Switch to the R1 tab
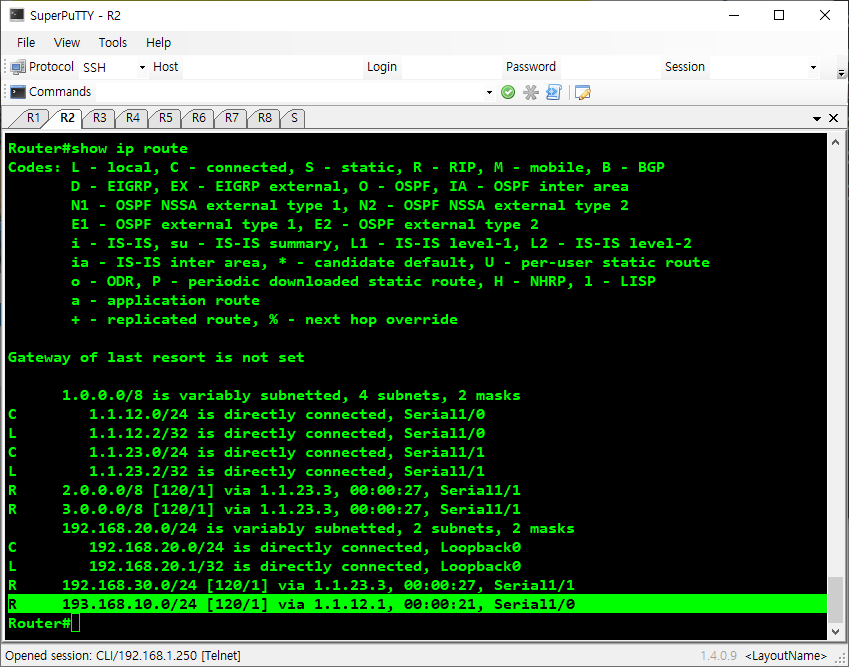Image resolution: width=849 pixels, height=667 pixels. (32, 118)
